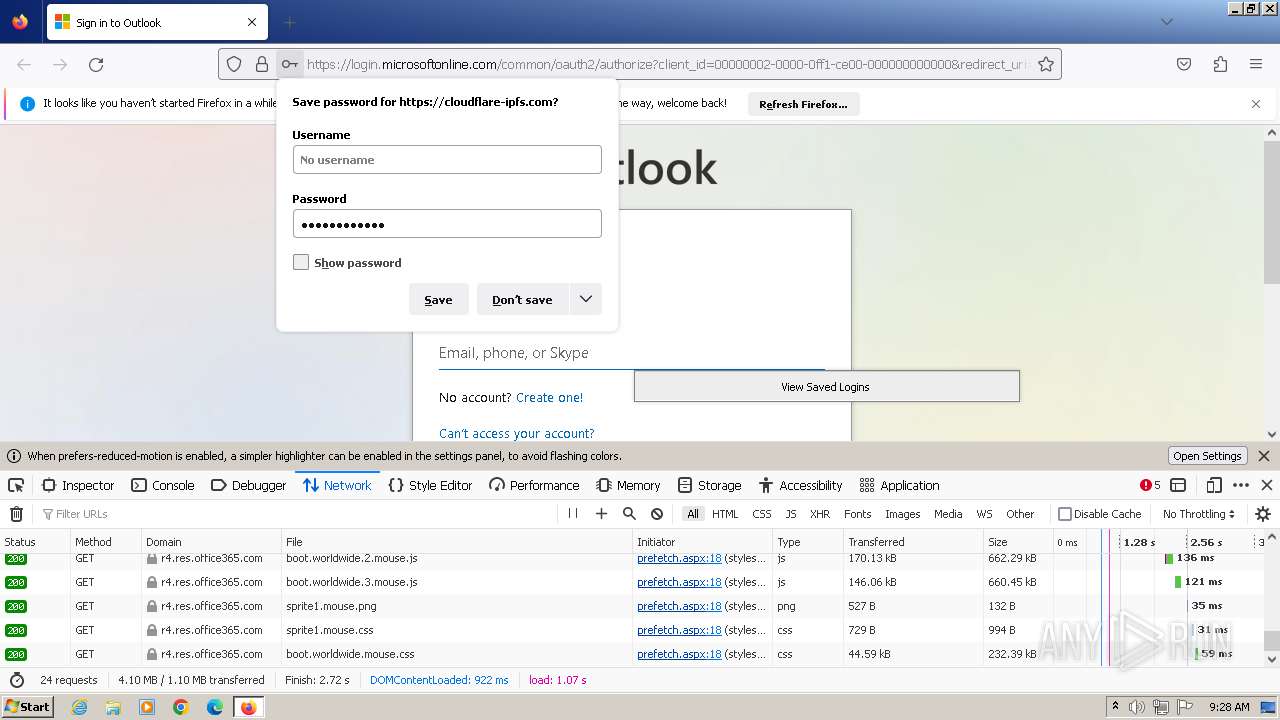Filter requests by HTML
The height and width of the screenshot is (720, 1280).
pos(725,514)
